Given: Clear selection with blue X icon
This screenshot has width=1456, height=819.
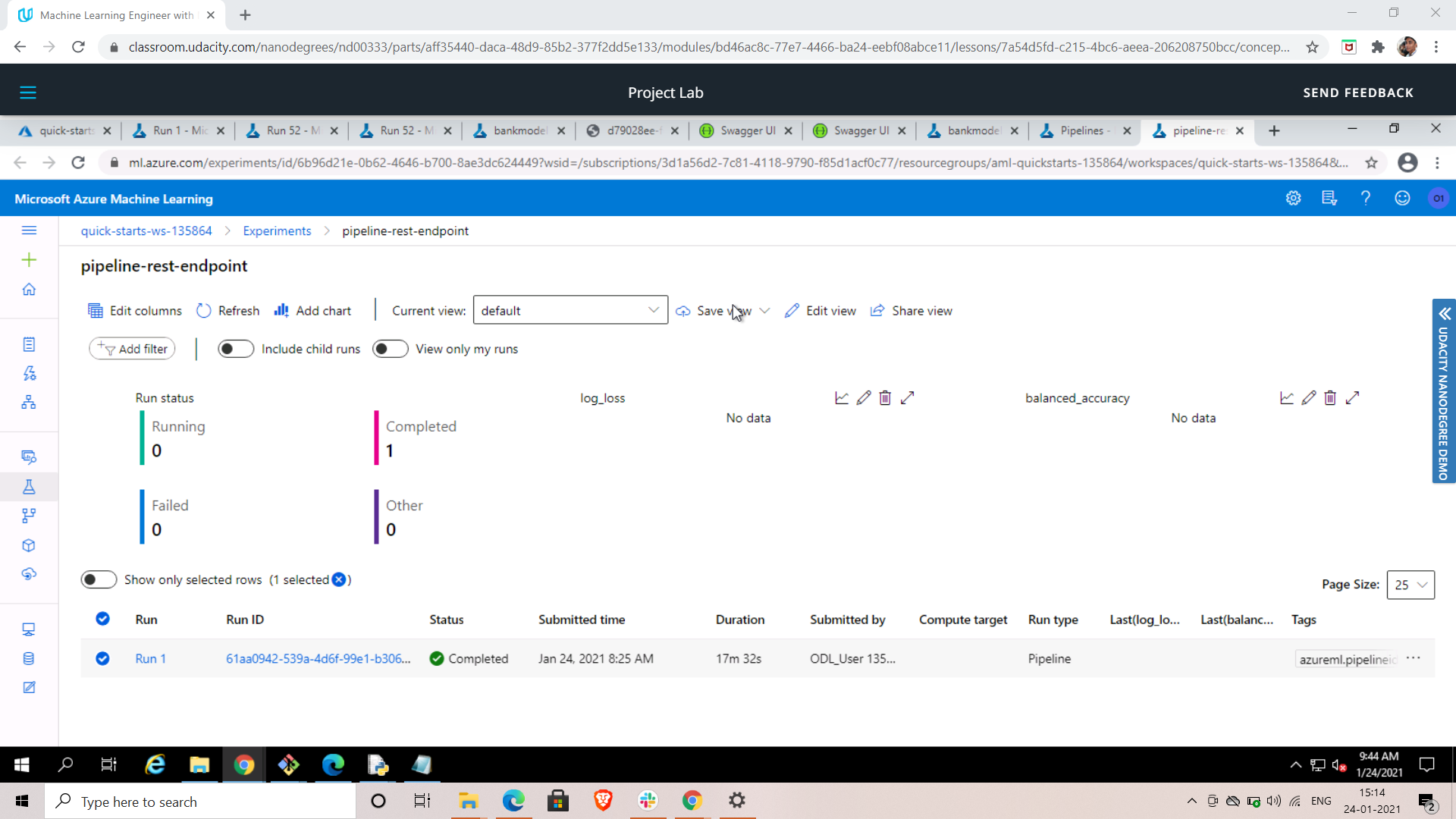Looking at the screenshot, I should coord(339,579).
